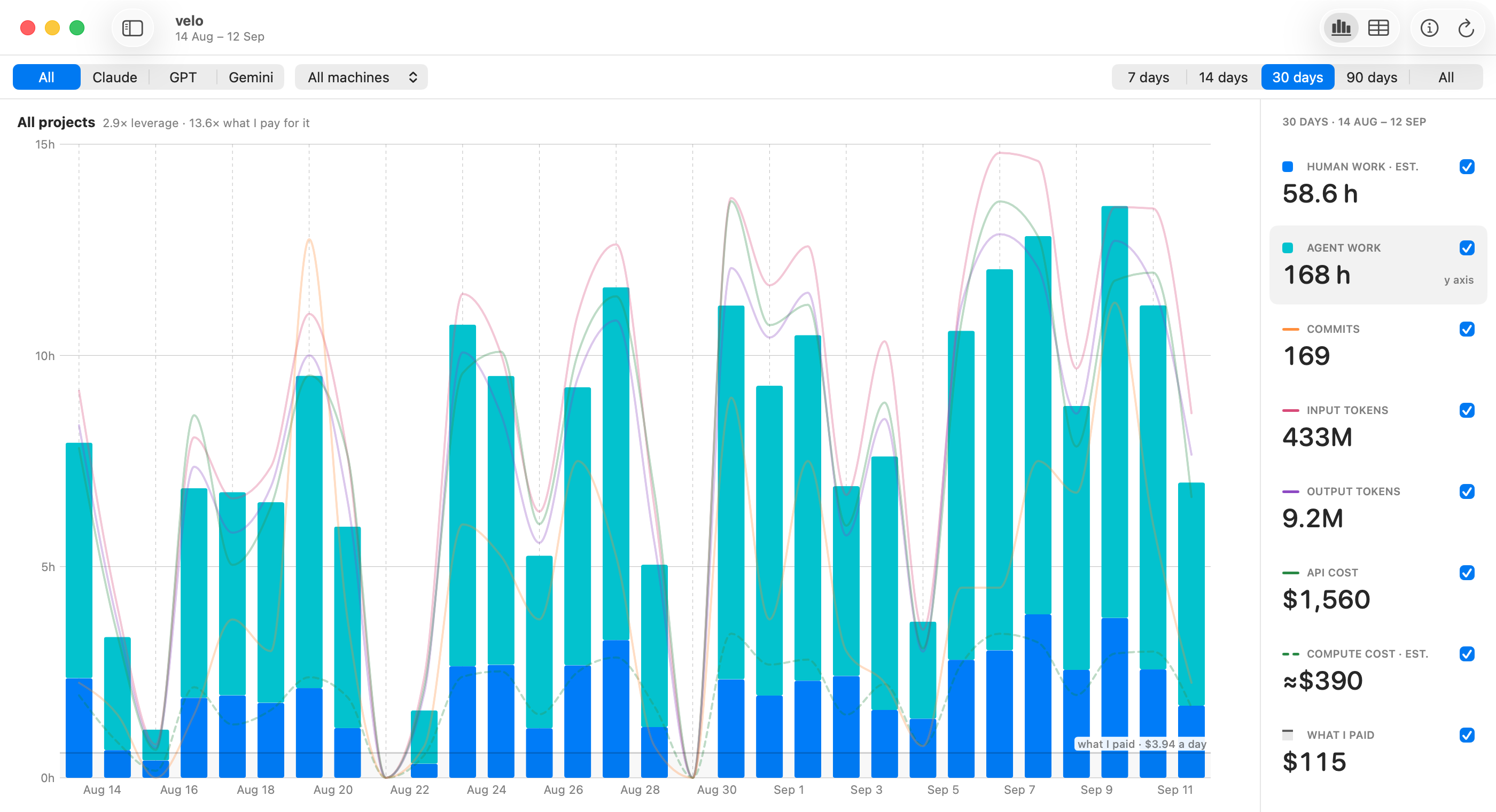Click the Aug 22 axis label

(x=409, y=790)
